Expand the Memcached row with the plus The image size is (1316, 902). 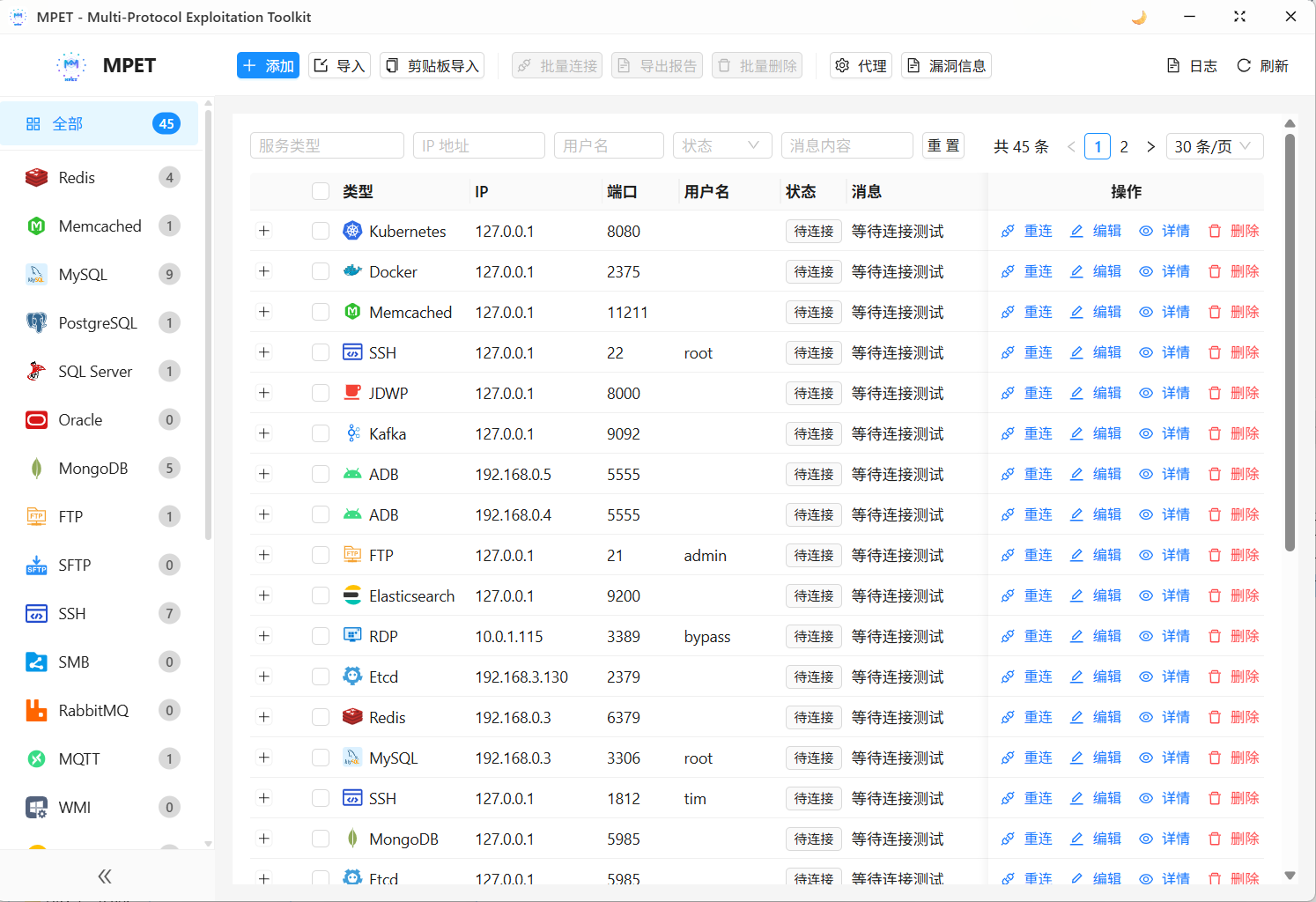(263, 311)
